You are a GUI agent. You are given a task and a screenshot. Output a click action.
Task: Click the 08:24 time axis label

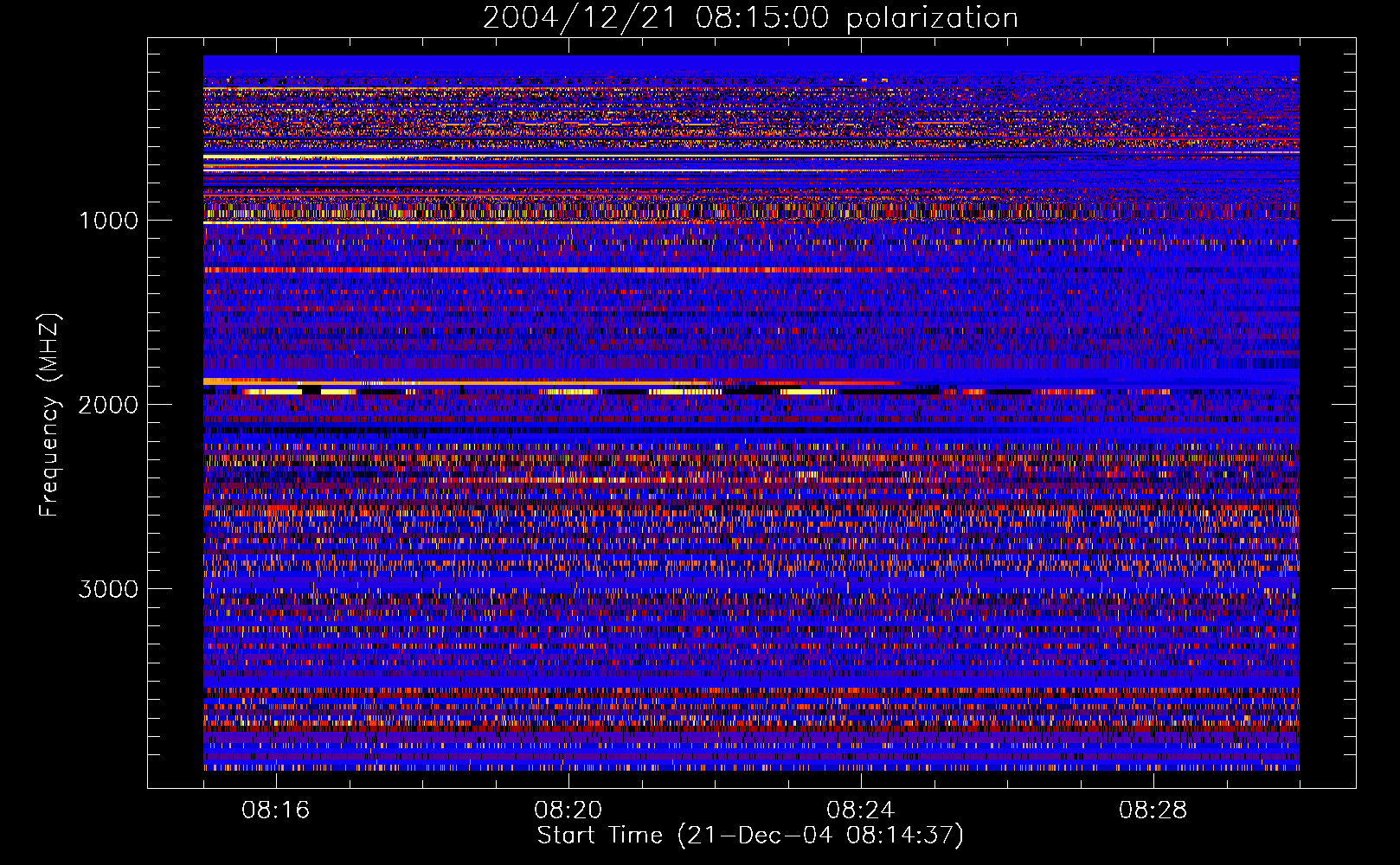point(861,811)
